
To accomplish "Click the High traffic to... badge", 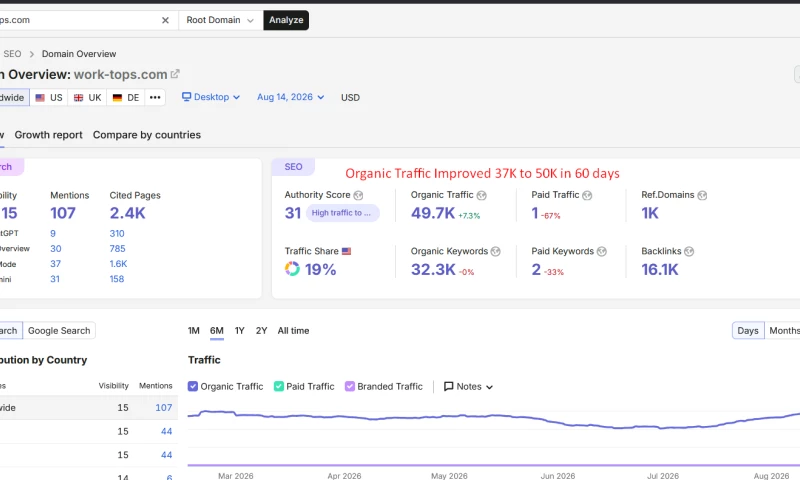I will (x=342, y=213).
